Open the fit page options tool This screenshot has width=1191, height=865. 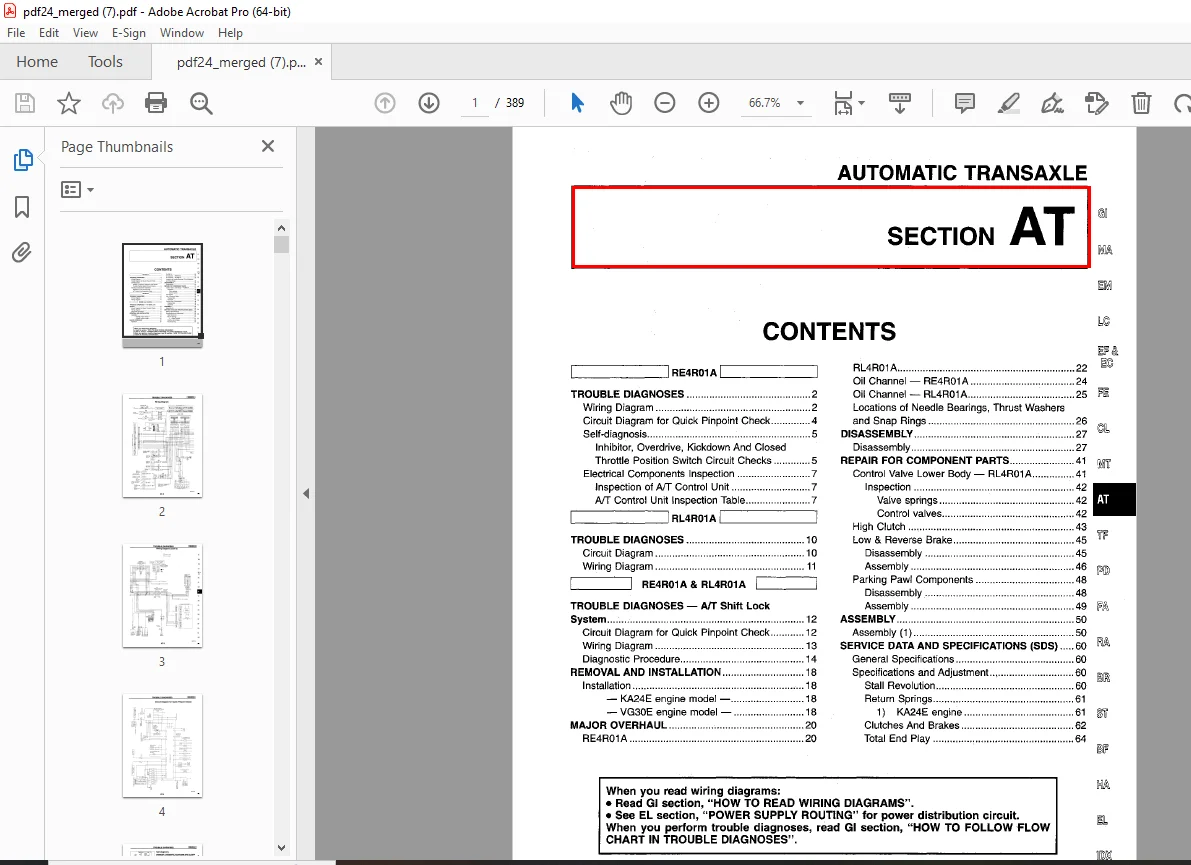[x=843, y=103]
